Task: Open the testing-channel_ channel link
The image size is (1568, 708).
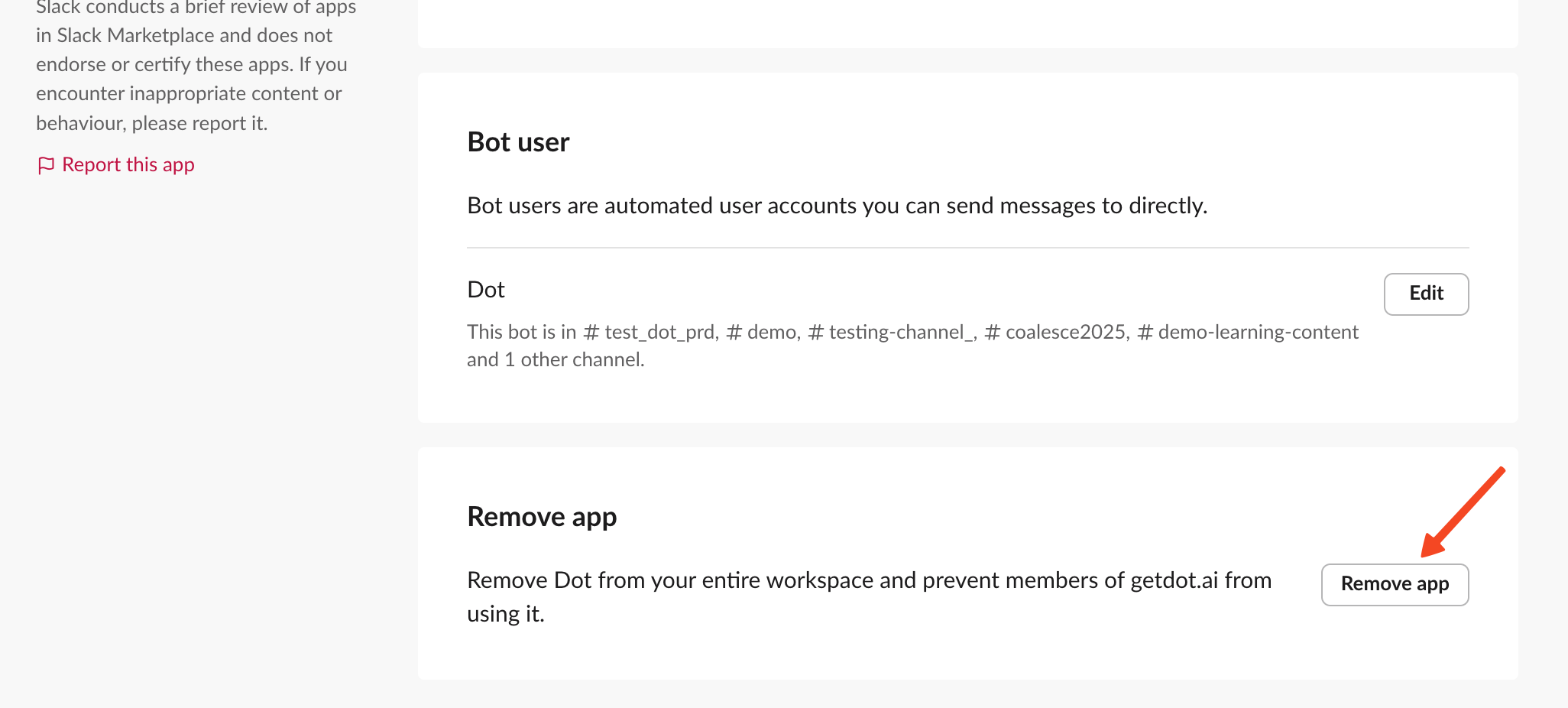Action: pyautogui.click(x=902, y=332)
